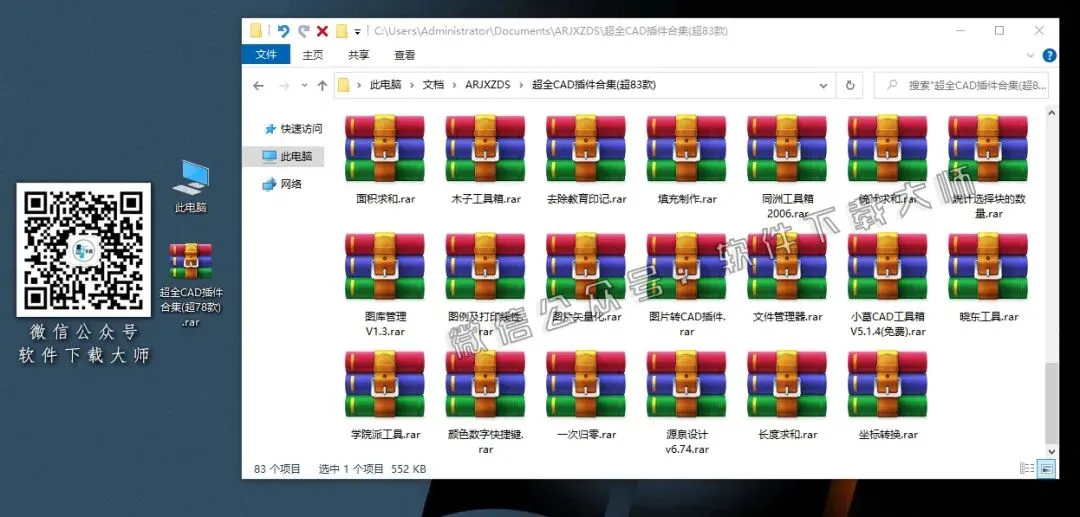Click the scrollbar up arrow
Viewport: 1080px width, 517px height.
point(1051,113)
